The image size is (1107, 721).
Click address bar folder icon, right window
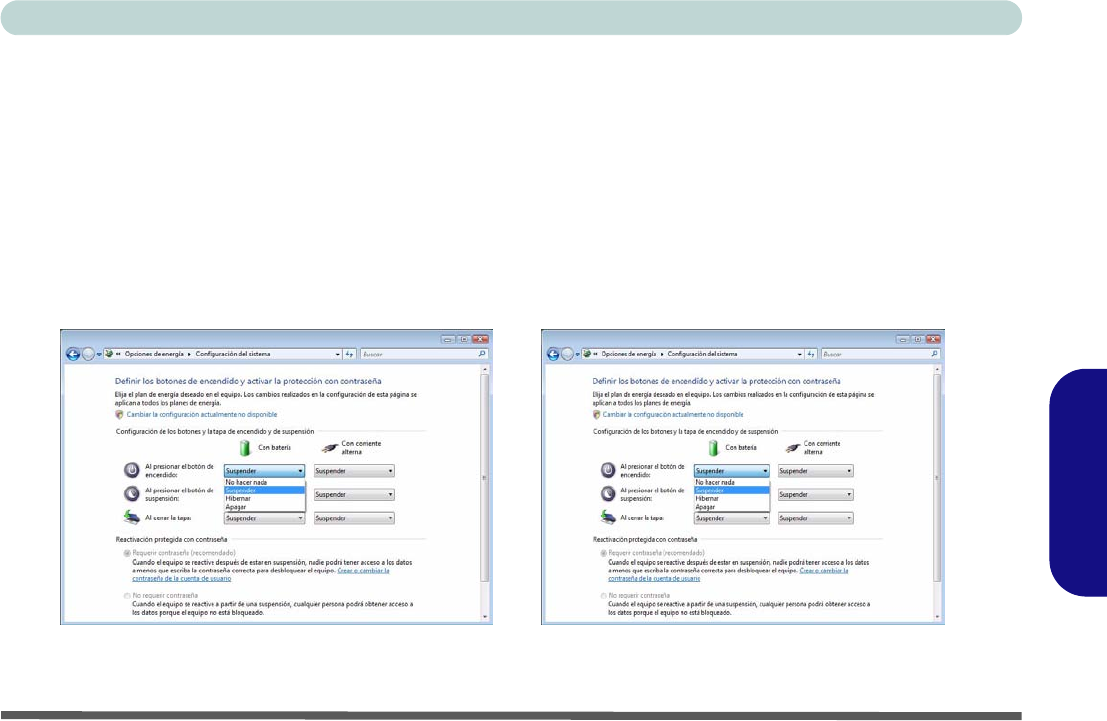pyautogui.click(x=587, y=354)
